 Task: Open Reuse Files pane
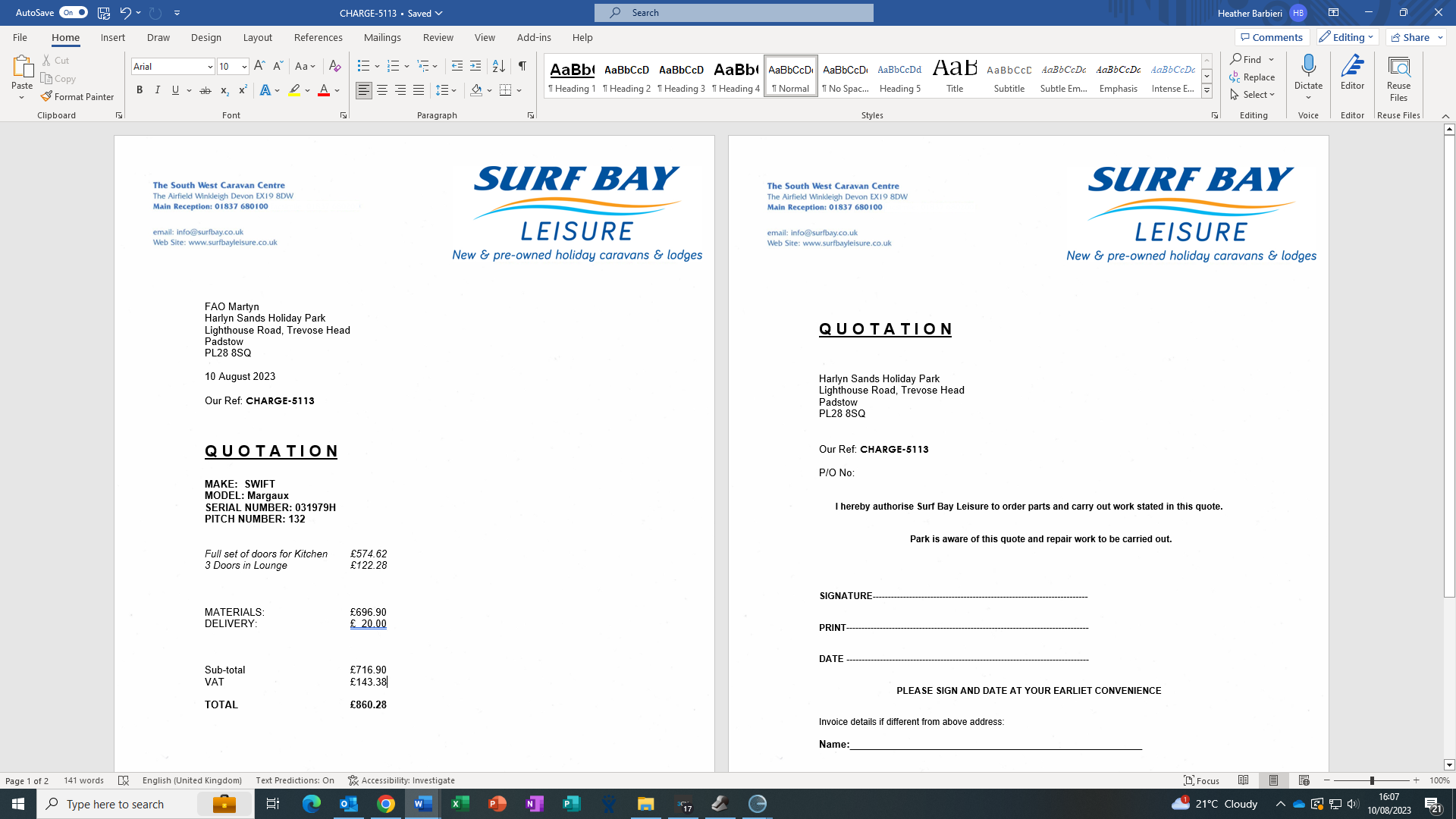pyautogui.click(x=1398, y=79)
